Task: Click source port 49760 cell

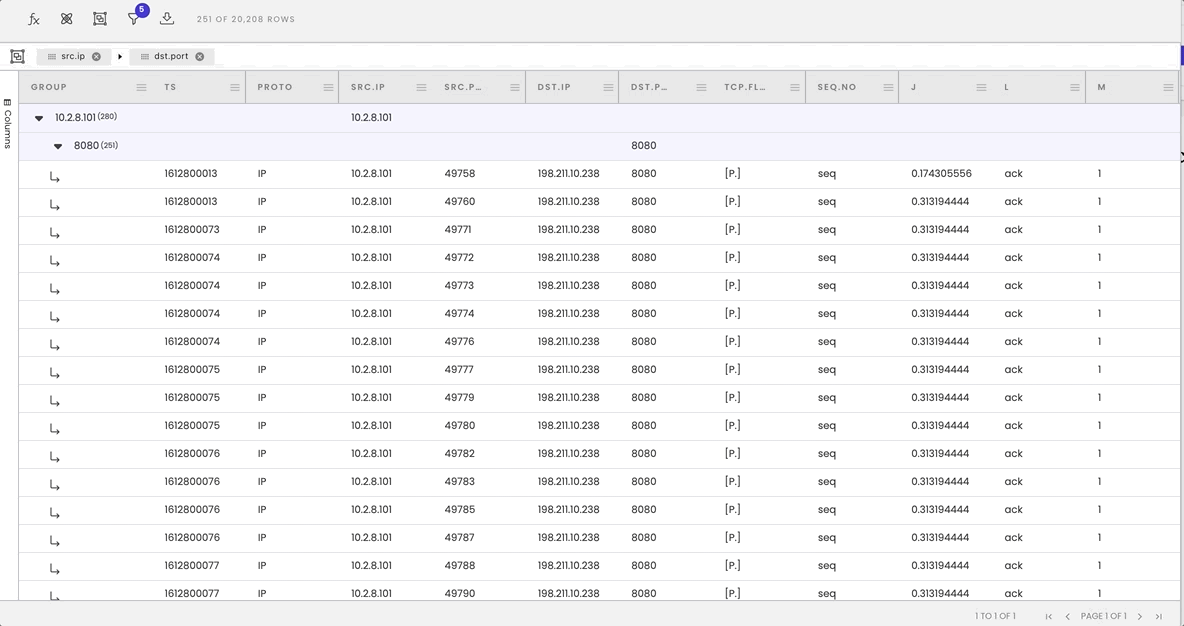Action: coord(460,202)
